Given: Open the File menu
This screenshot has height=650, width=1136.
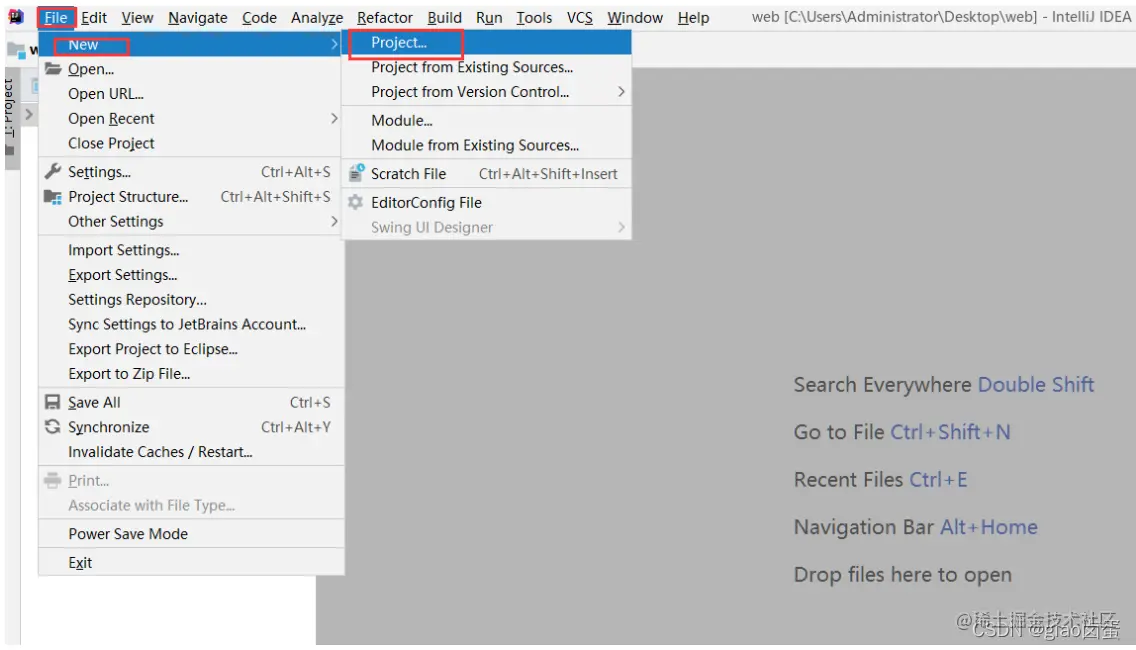Looking at the screenshot, I should [x=56, y=17].
